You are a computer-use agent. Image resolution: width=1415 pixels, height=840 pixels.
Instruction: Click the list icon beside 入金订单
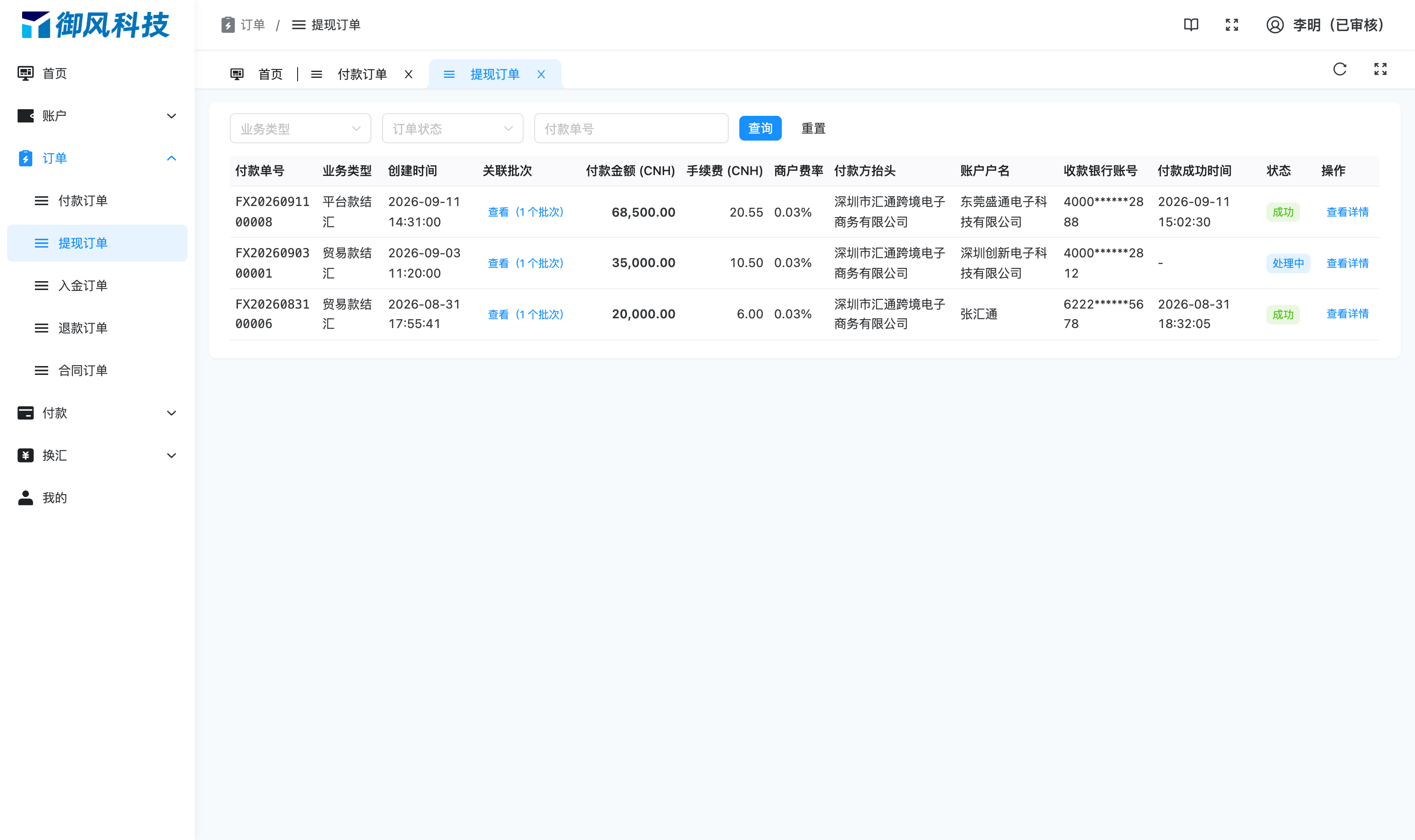41,286
